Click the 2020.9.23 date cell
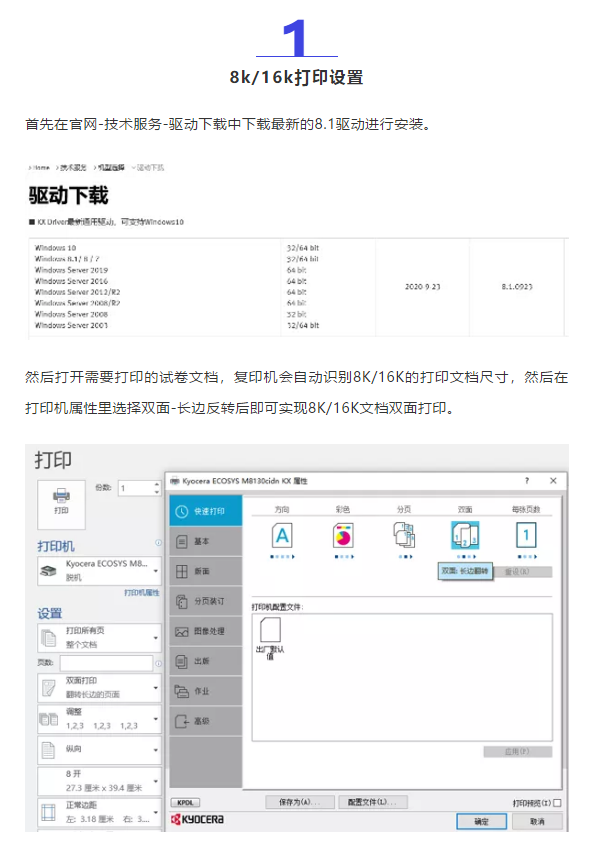 click(x=423, y=287)
